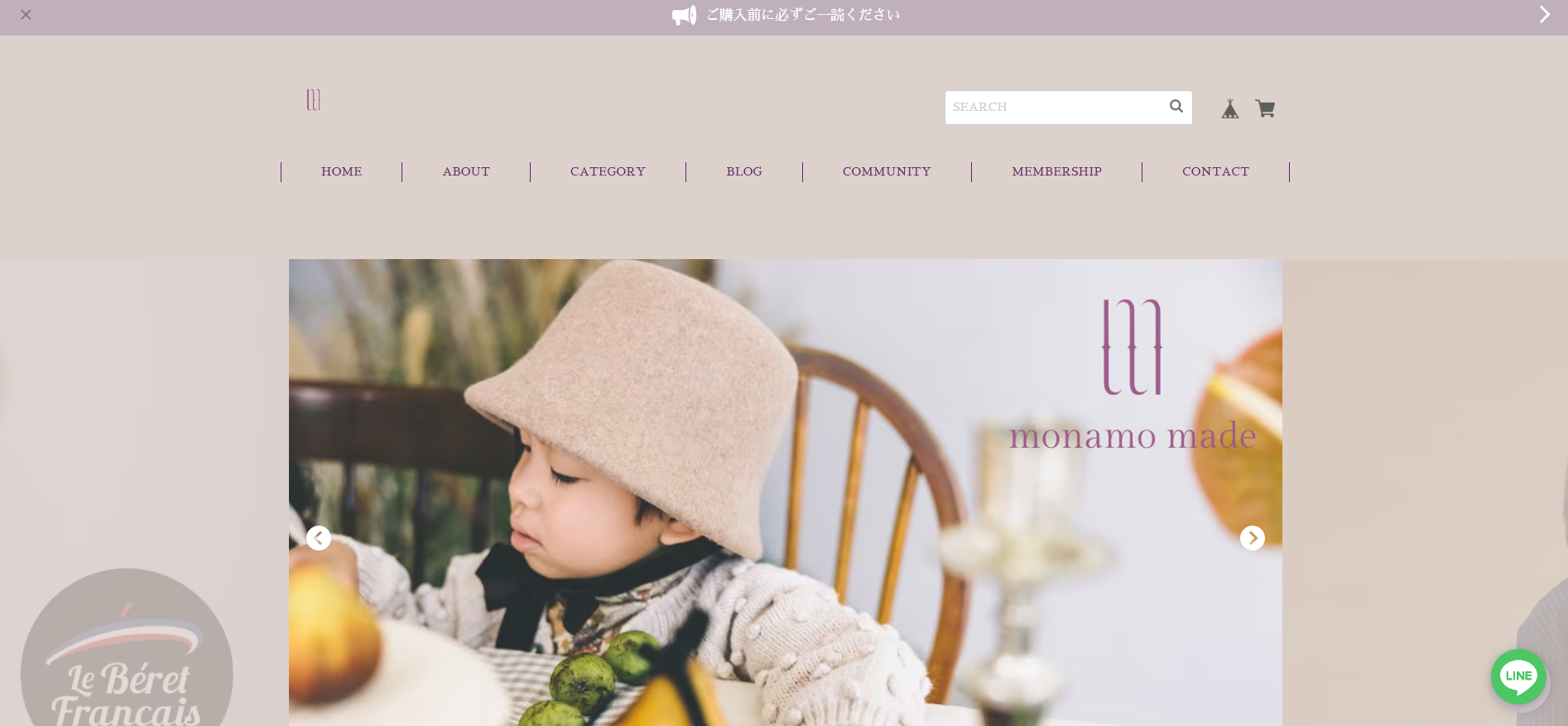
Task: Expand the CATEGORY menu
Action: point(608,171)
